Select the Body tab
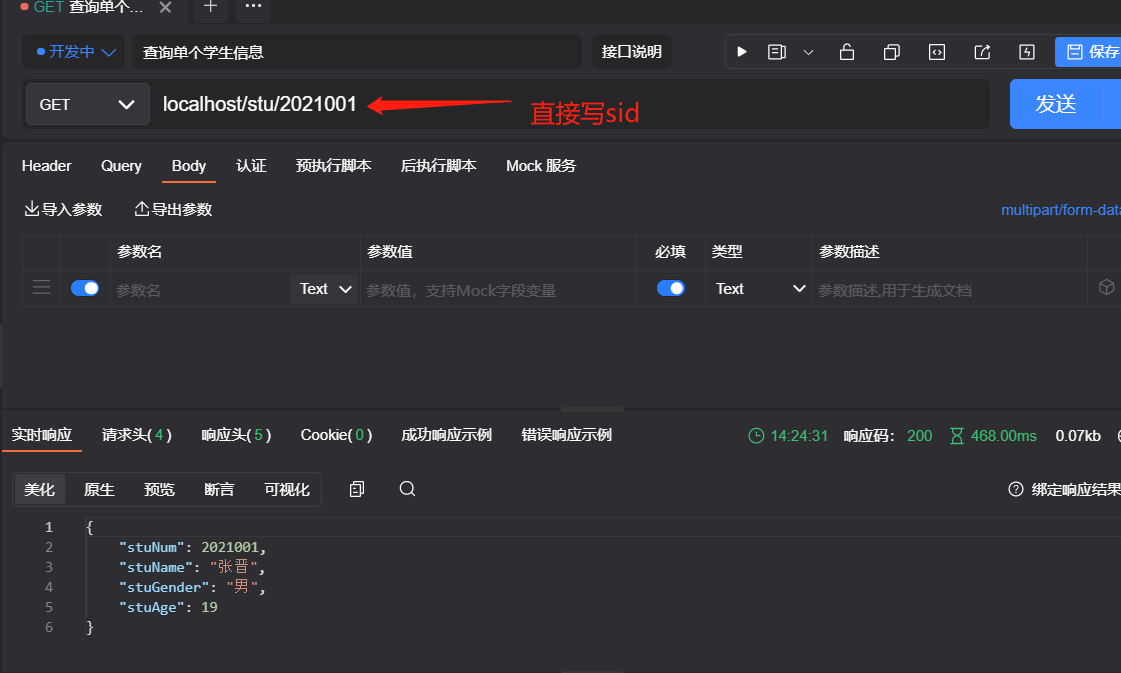 (189, 166)
